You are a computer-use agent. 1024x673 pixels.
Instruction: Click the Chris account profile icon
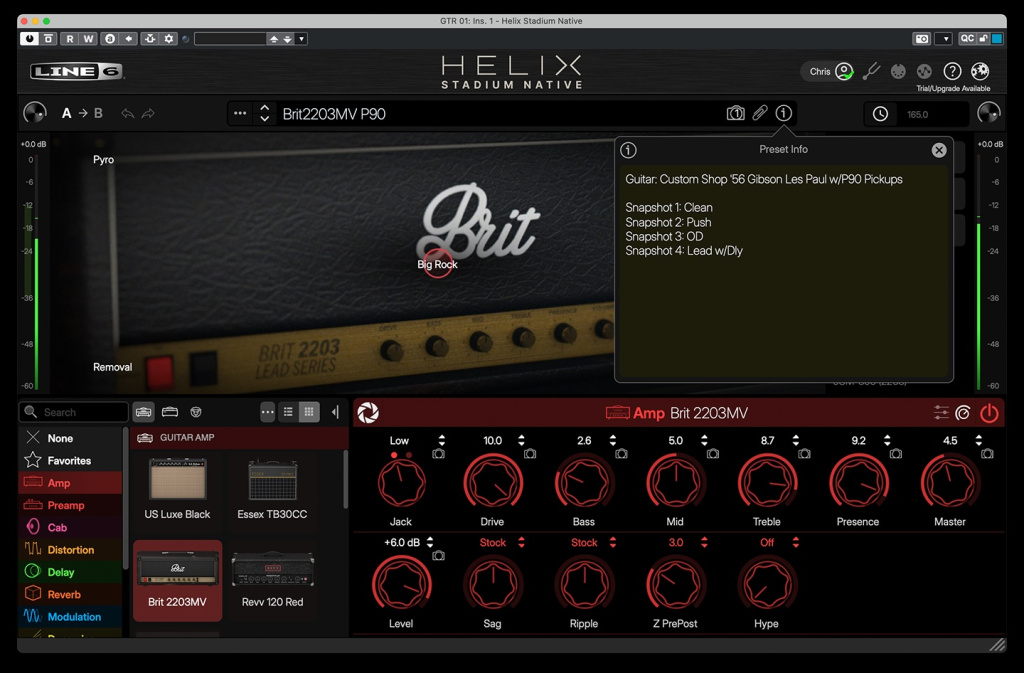(x=844, y=71)
